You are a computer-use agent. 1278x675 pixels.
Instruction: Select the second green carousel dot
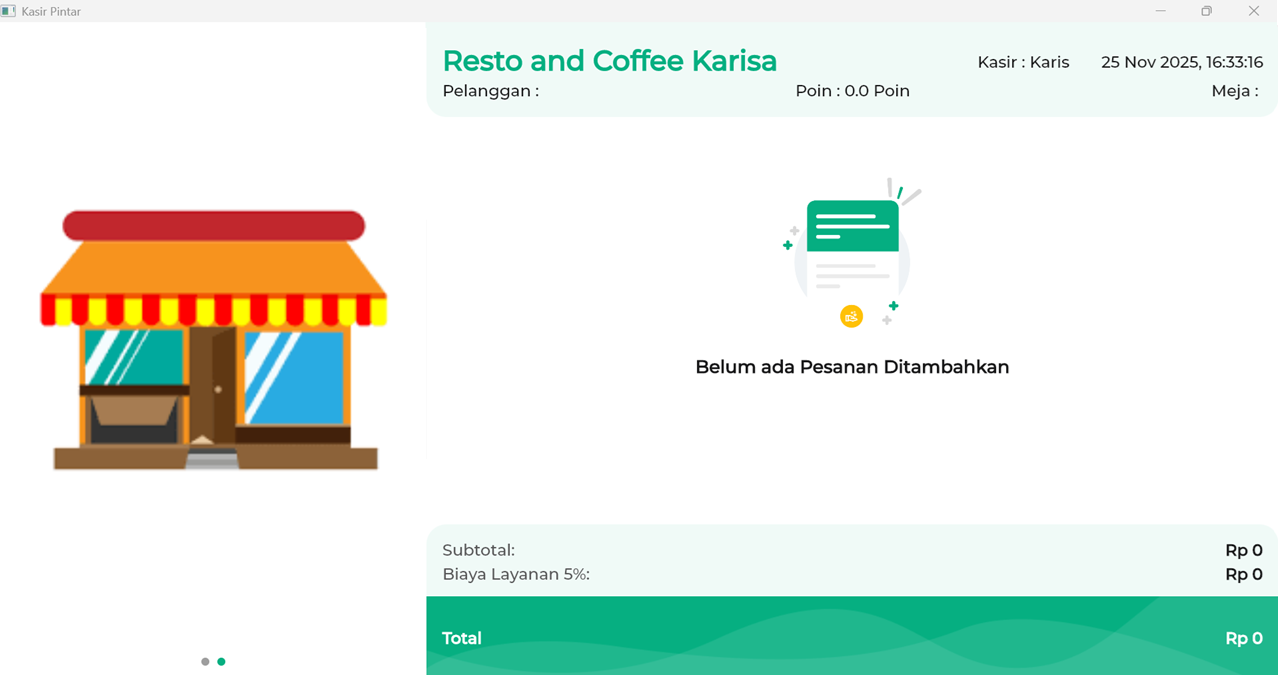pos(221,662)
